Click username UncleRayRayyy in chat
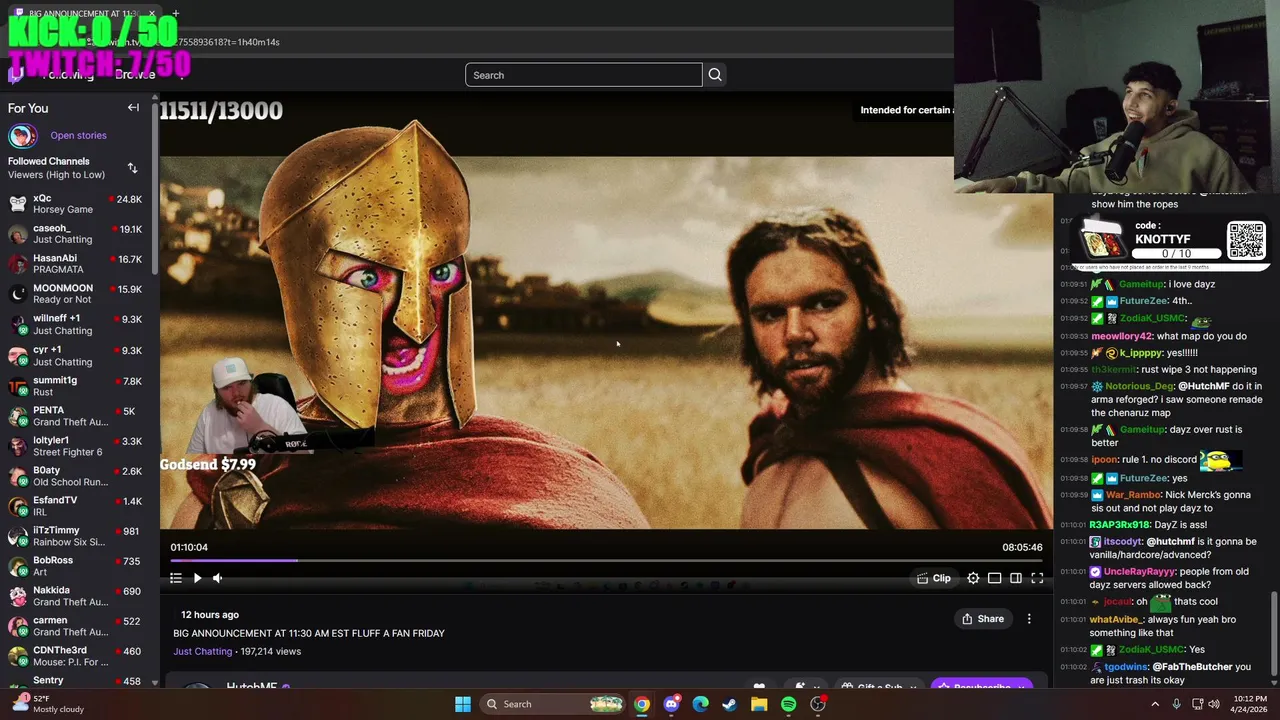The image size is (1280, 720). pyautogui.click(x=1140, y=572)
